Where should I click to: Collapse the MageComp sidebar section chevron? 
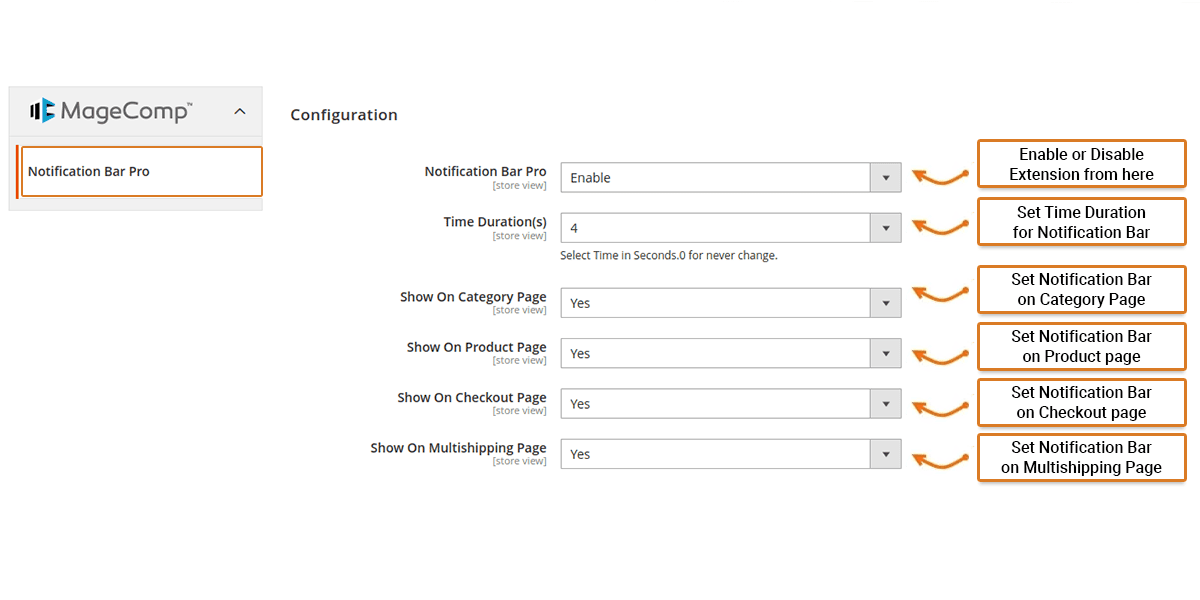click(x=239, y=112)
